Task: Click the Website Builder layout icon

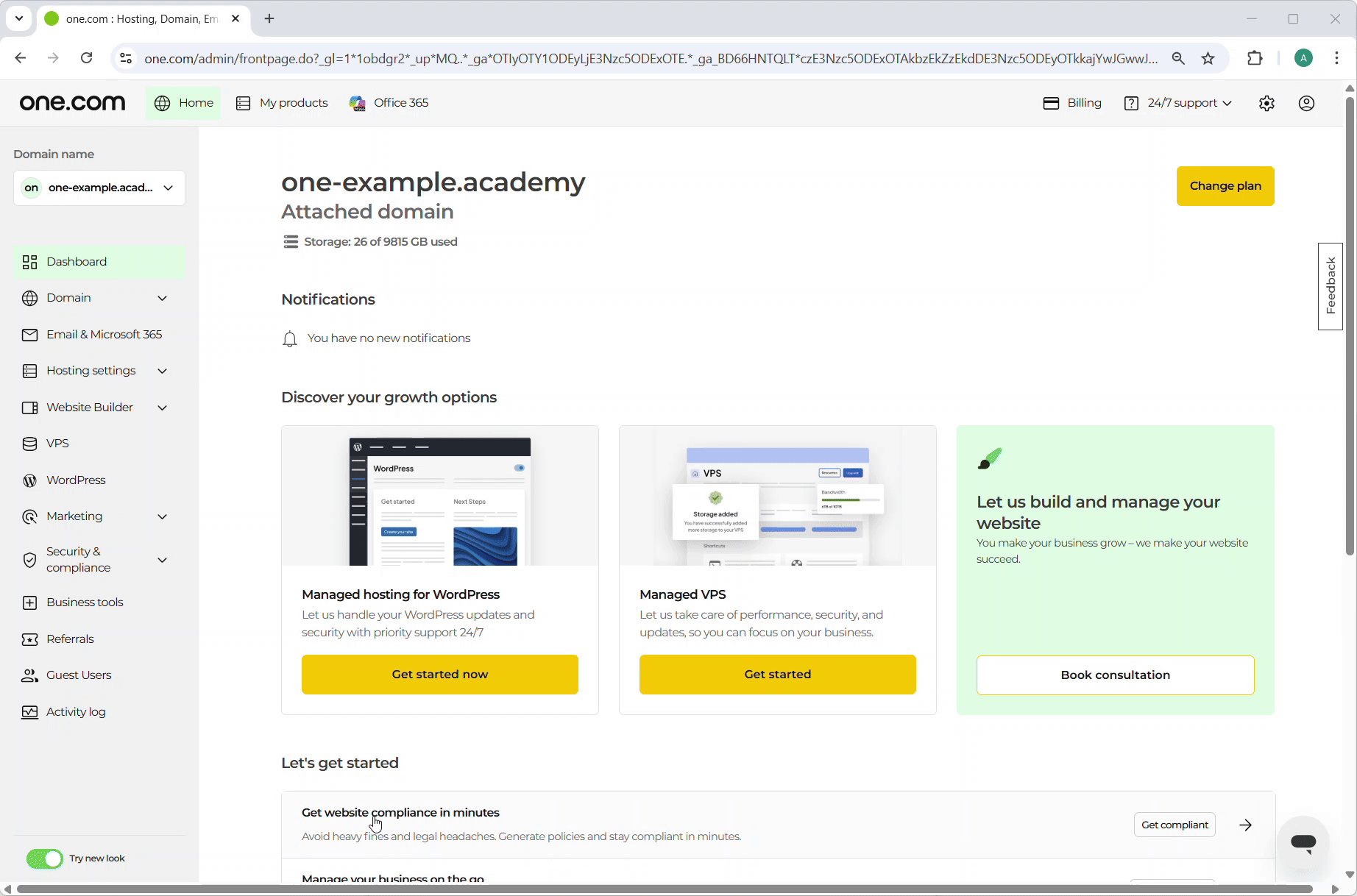Action: click(x=29, y=408)
